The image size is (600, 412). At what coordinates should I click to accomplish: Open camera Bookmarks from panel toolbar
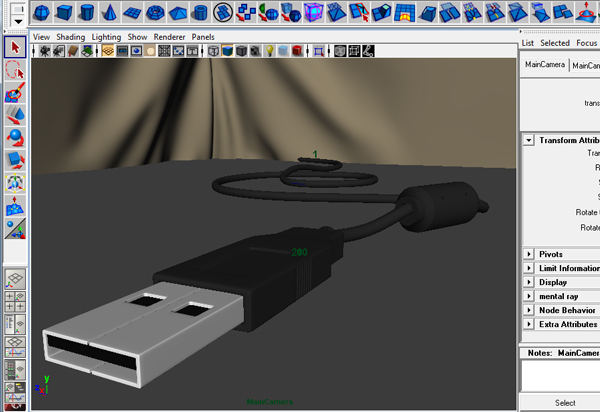tap(73, 51)
